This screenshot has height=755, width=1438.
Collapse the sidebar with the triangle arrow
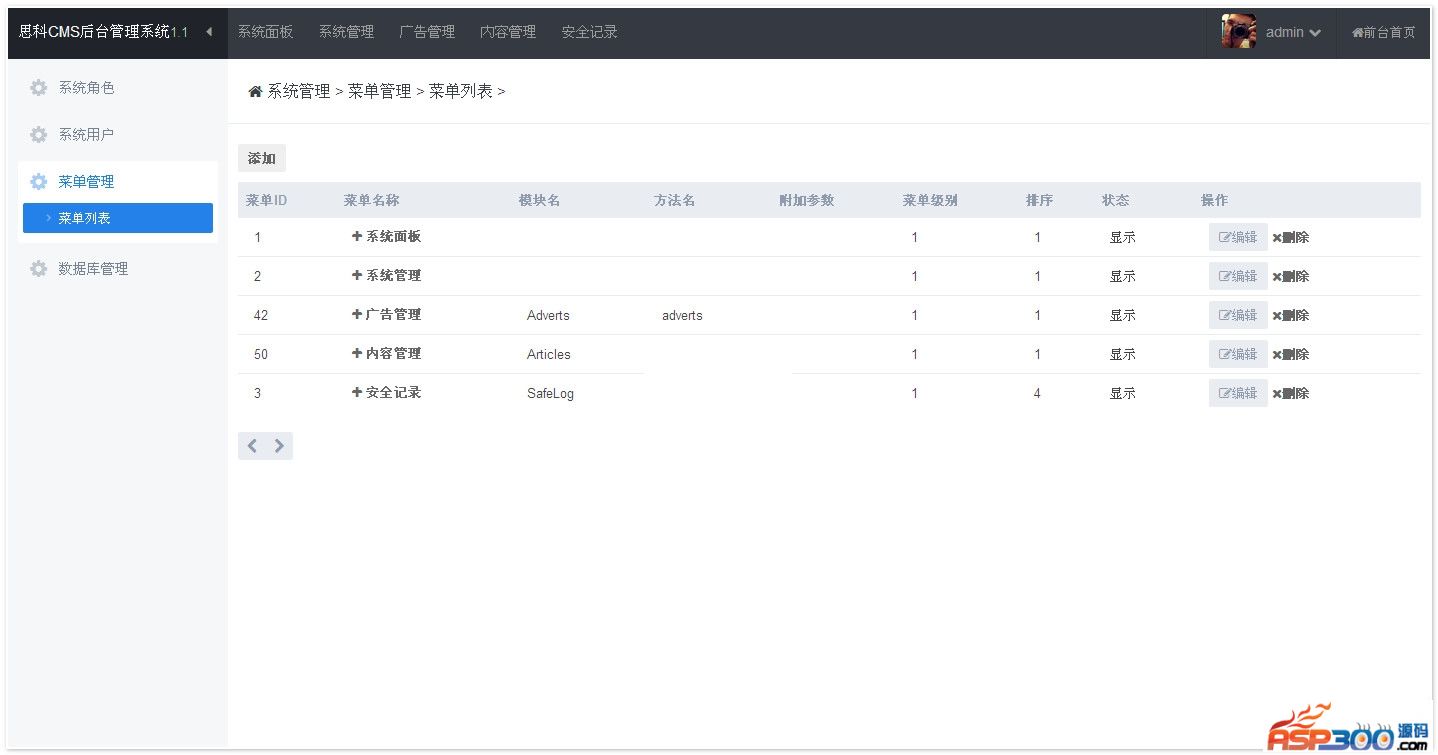[x=209, y=32]
